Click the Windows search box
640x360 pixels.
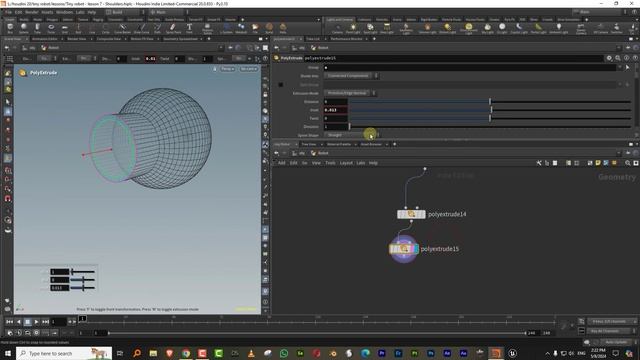coord(64,353)
